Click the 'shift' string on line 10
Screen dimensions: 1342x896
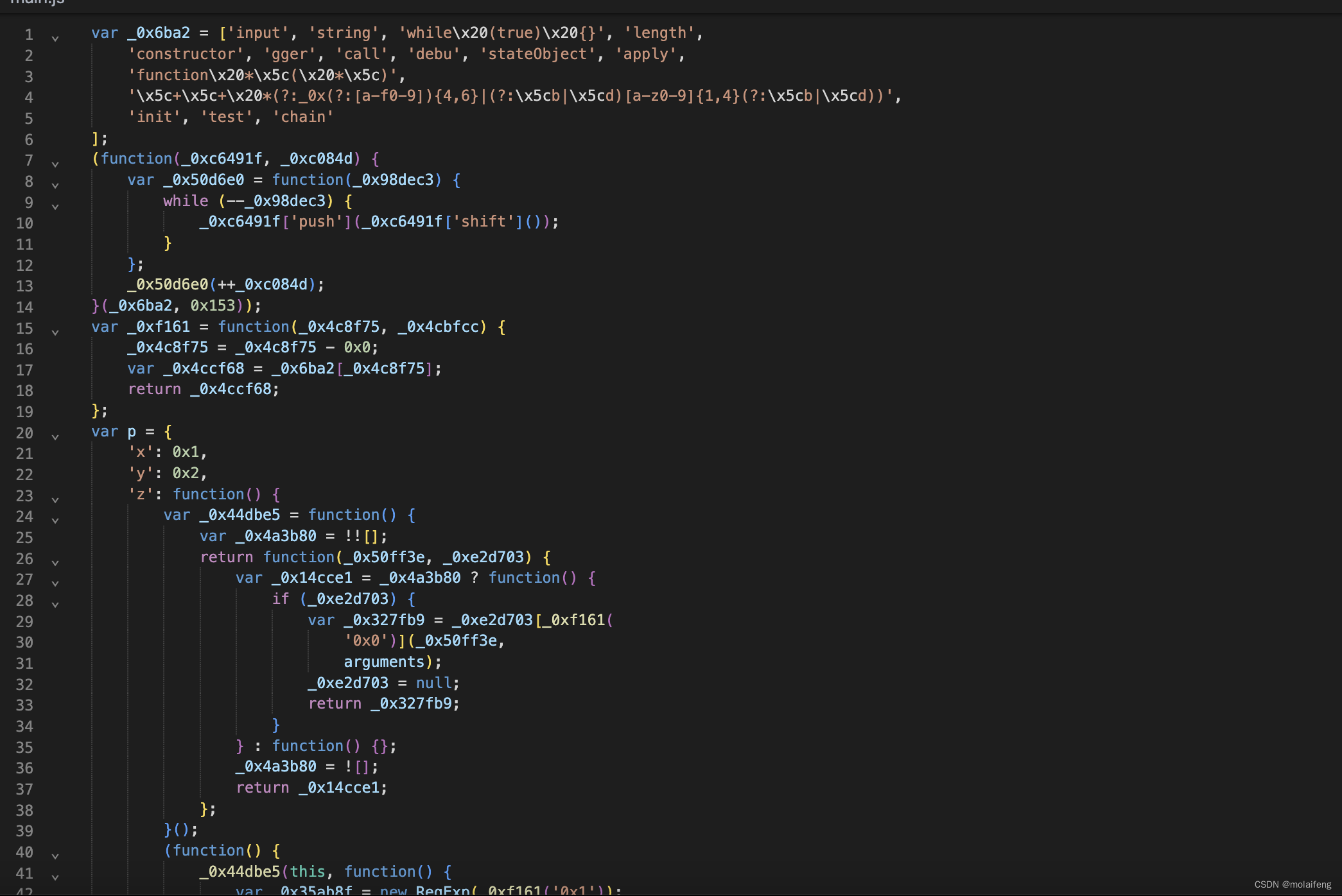(x=484, y=221)
